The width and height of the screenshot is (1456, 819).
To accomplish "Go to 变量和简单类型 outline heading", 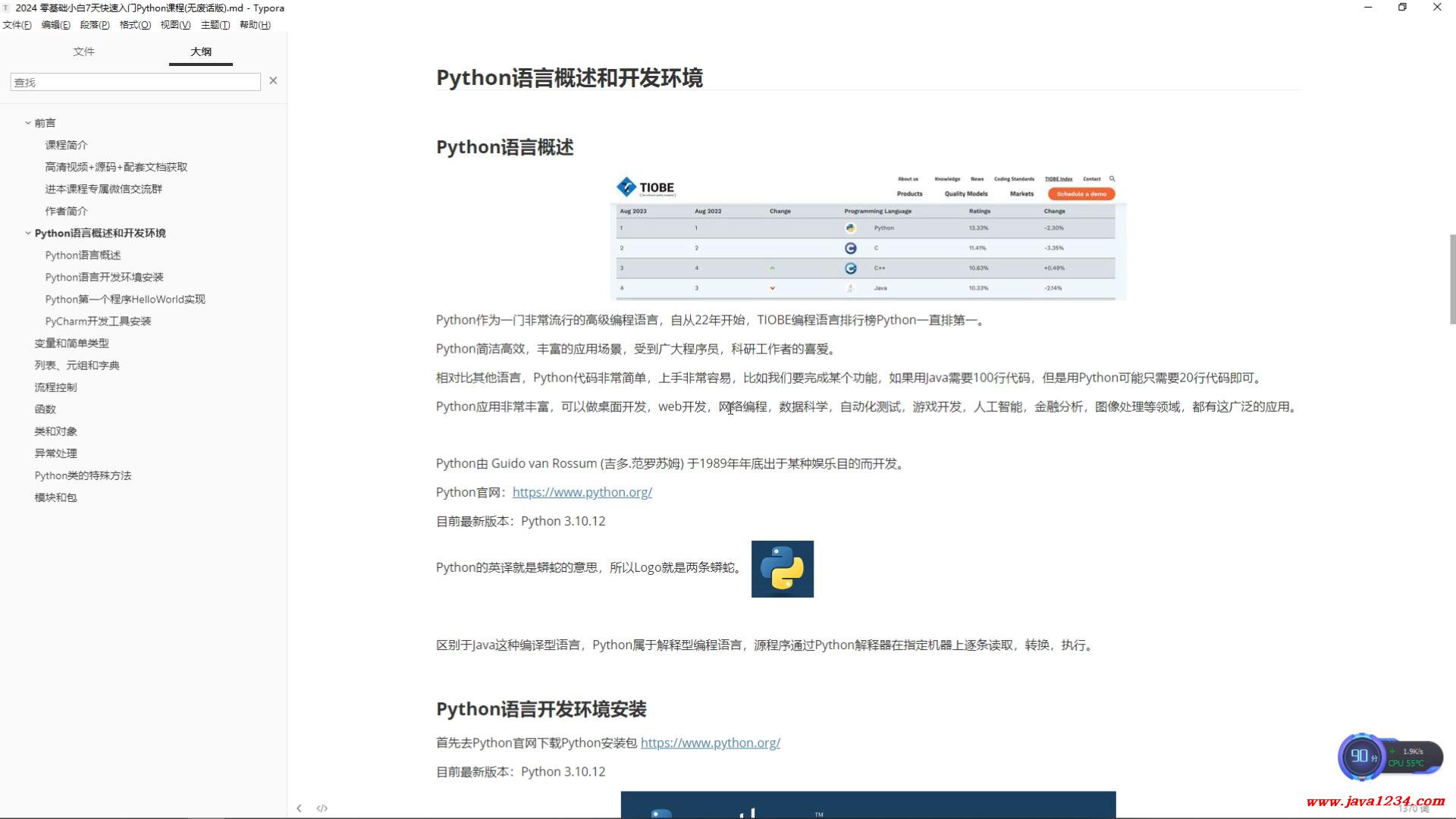I will (x=71, y=343).
